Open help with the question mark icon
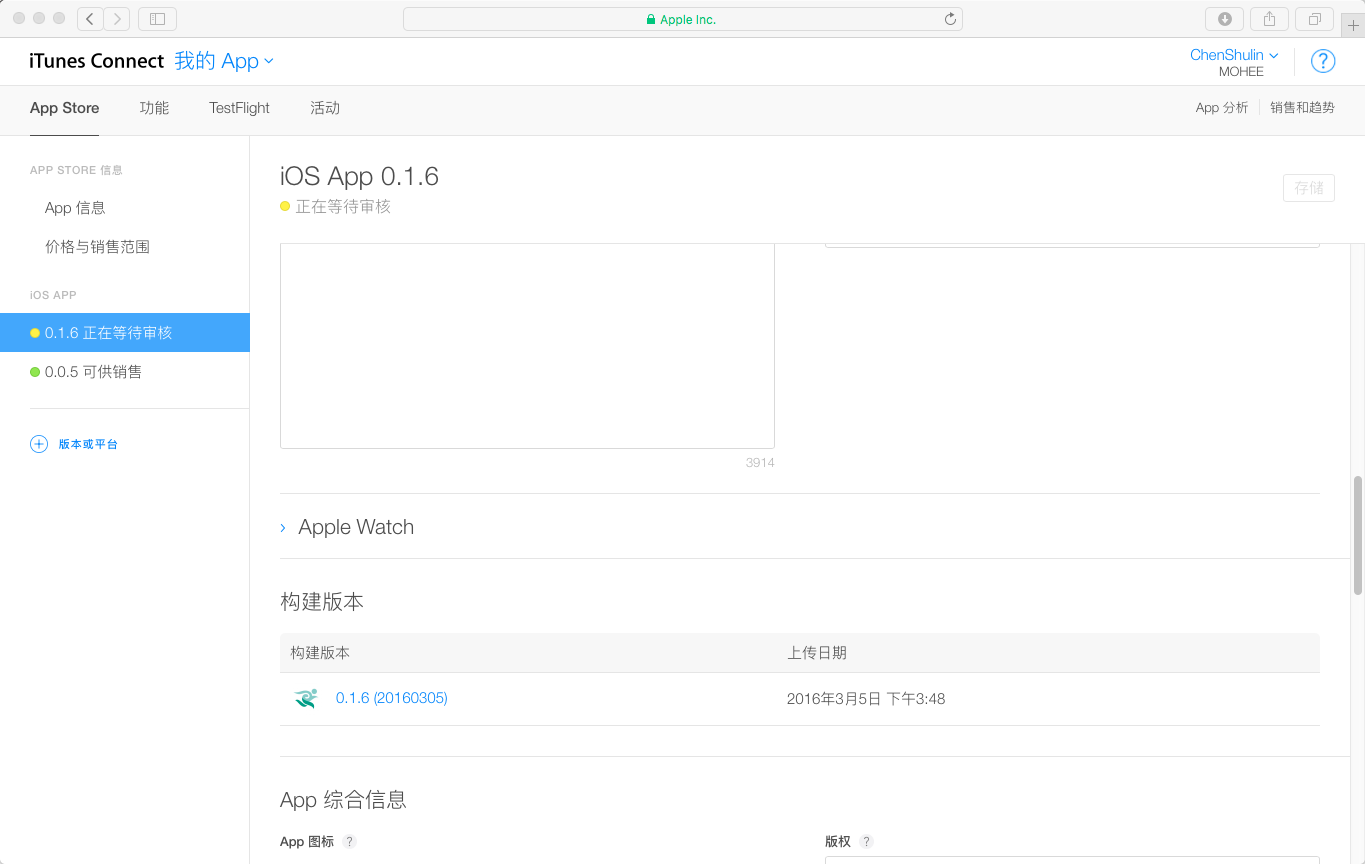1365x864 pixels. pyautogui.click(x=1323, y=61)
